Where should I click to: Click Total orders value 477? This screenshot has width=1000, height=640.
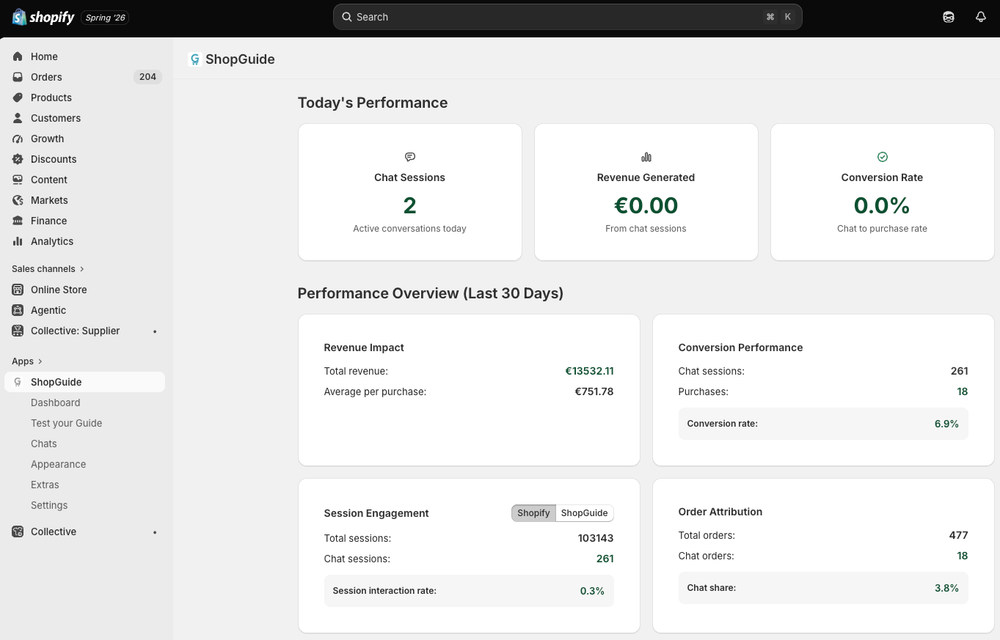959,535
